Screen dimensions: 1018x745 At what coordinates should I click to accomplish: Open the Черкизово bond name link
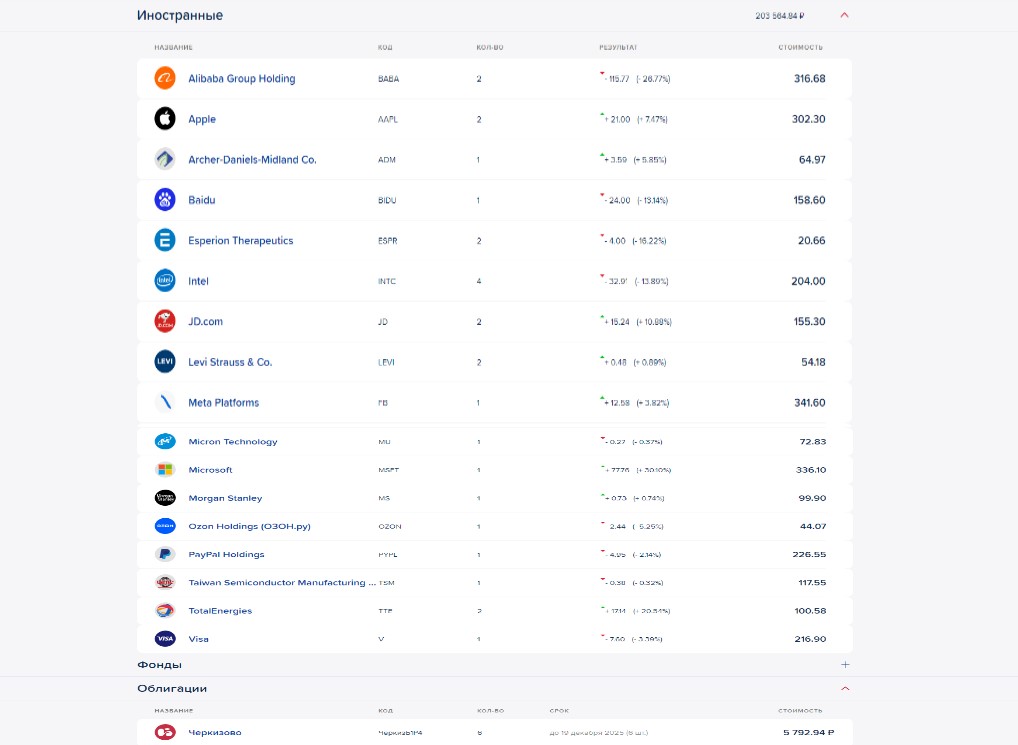(x=215, y=732)
